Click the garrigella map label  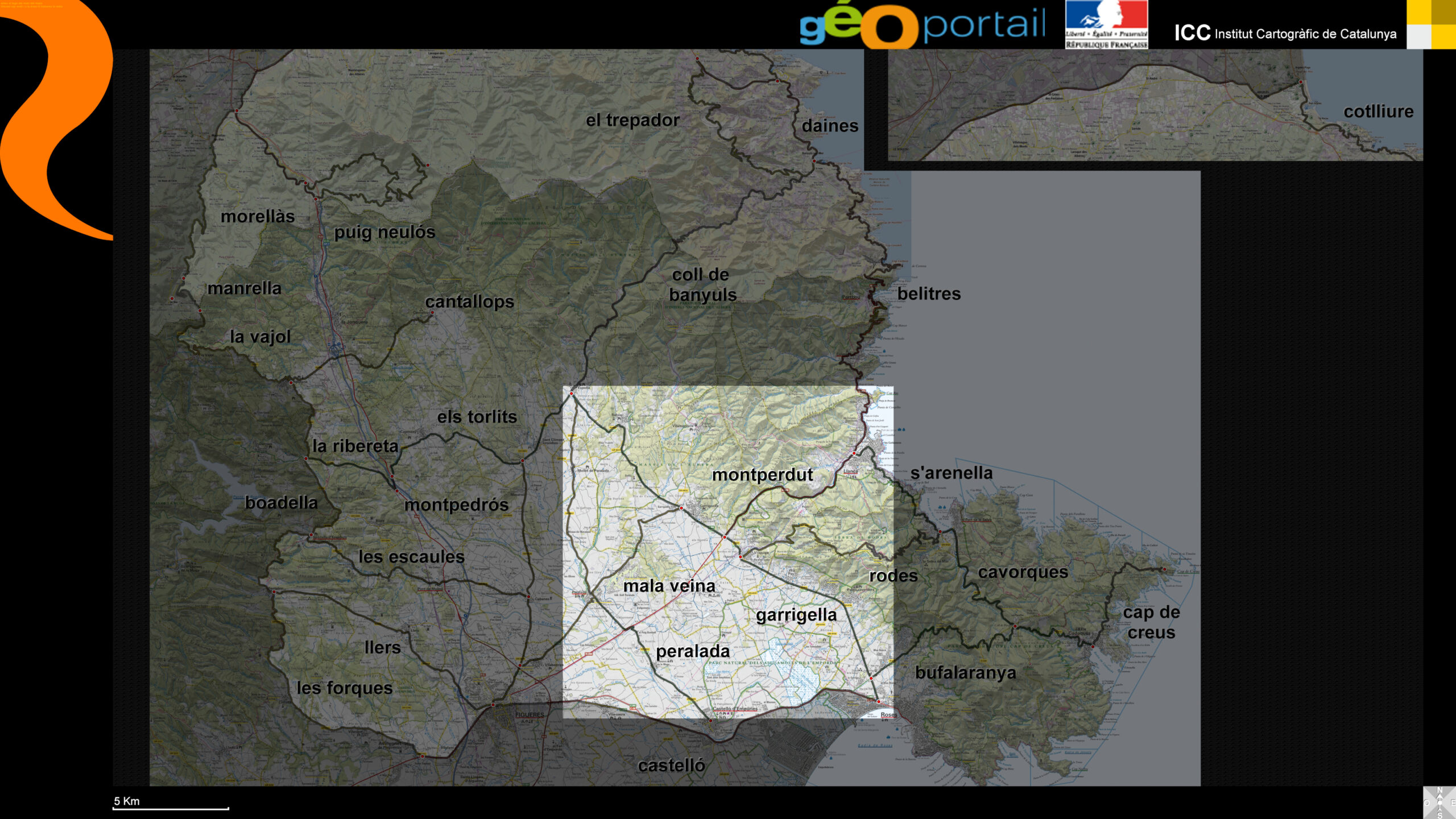click(796, 615)
